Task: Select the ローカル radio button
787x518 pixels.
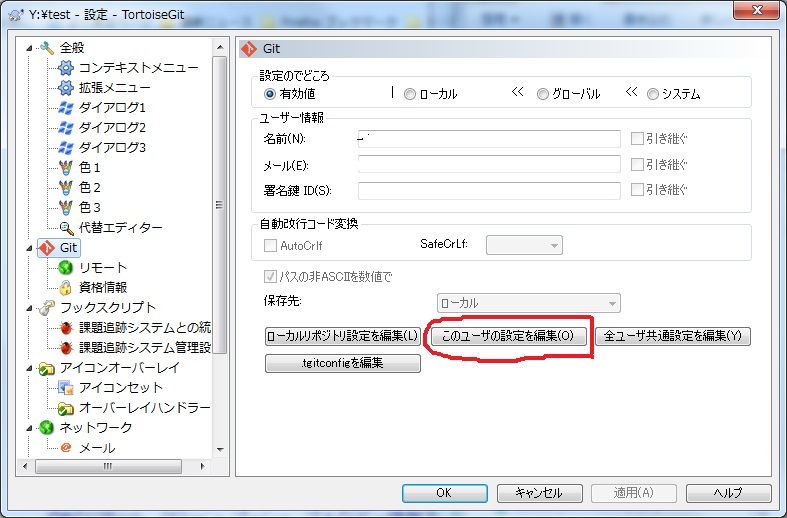Action: pyautogui.click(x=410, y=94)
